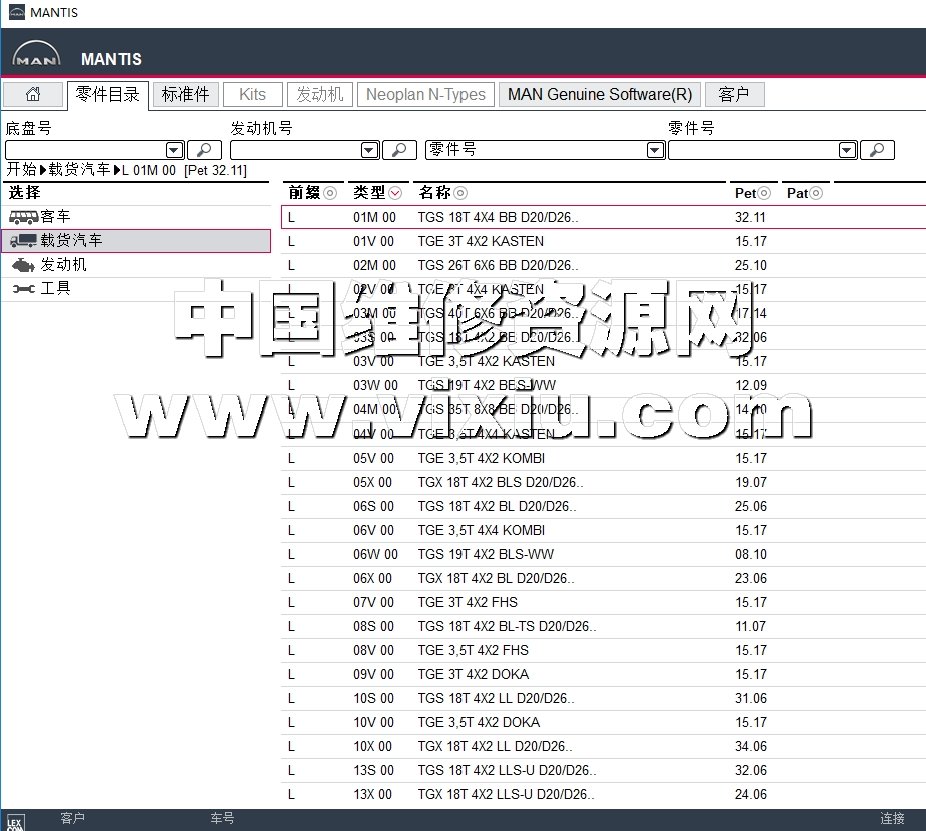
Task: Click the MAN logo in header
Action: point(36,58)
